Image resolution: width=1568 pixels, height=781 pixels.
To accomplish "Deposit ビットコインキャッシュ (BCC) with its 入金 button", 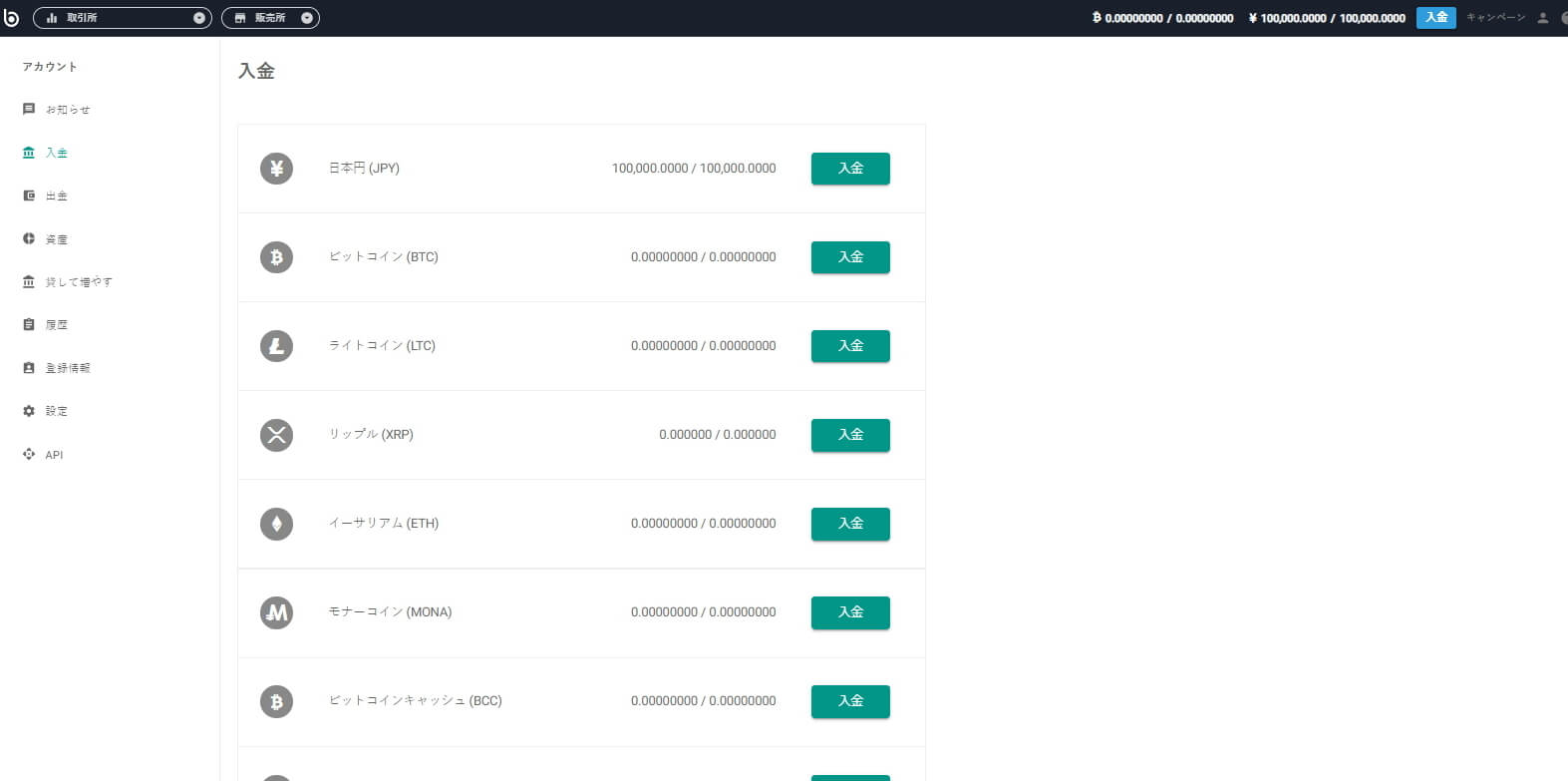I will point(850,701).
